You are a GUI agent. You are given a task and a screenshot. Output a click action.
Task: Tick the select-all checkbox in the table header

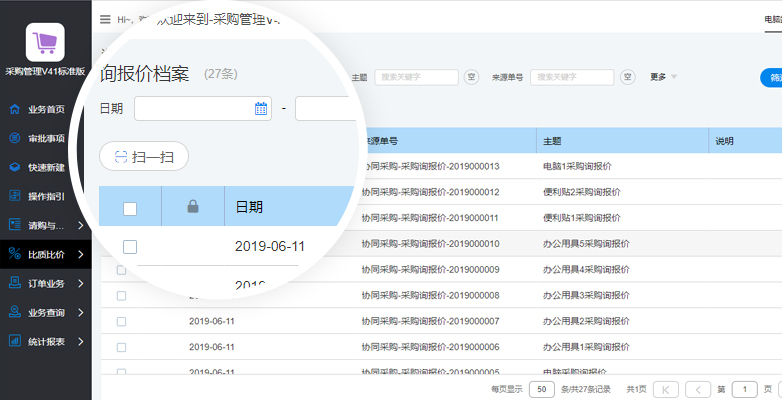click(130, 208)
